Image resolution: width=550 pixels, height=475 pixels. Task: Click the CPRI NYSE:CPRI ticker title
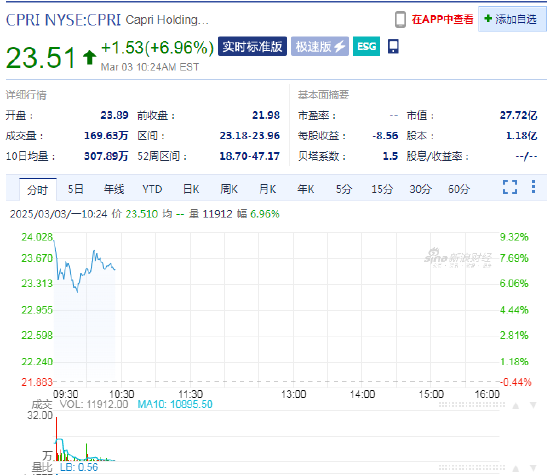(x=63, y=20)
